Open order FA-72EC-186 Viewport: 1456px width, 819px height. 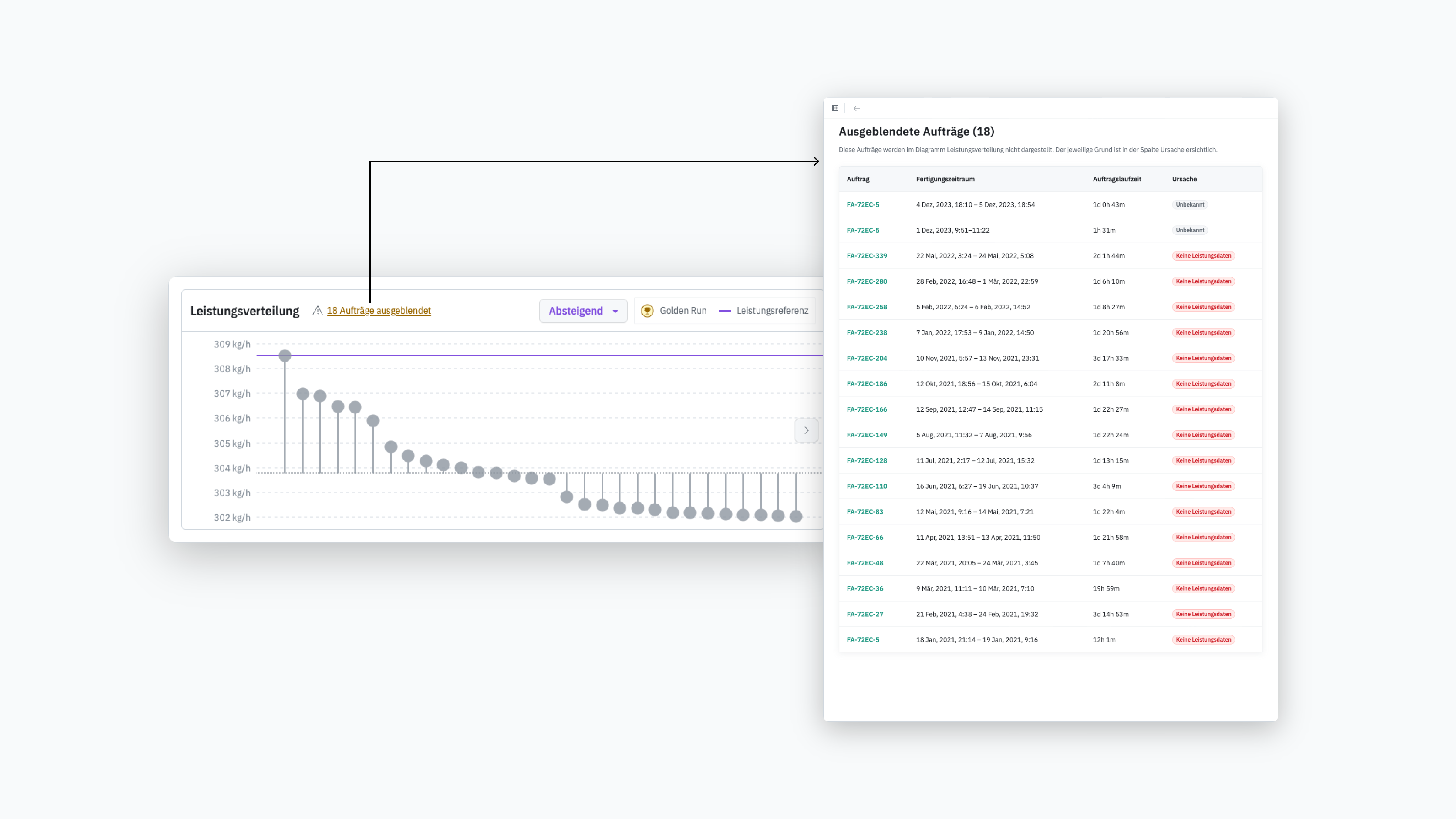[867, 384]
